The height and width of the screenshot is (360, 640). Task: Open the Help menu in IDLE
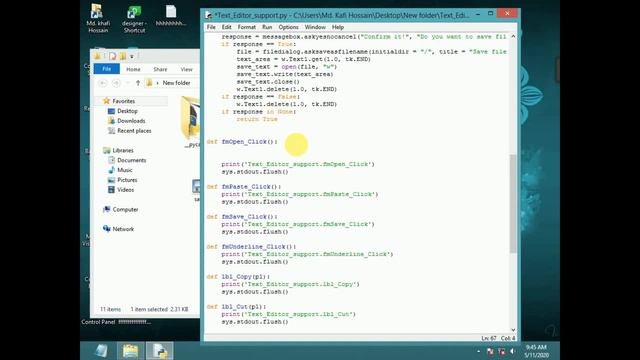point(338,27)
